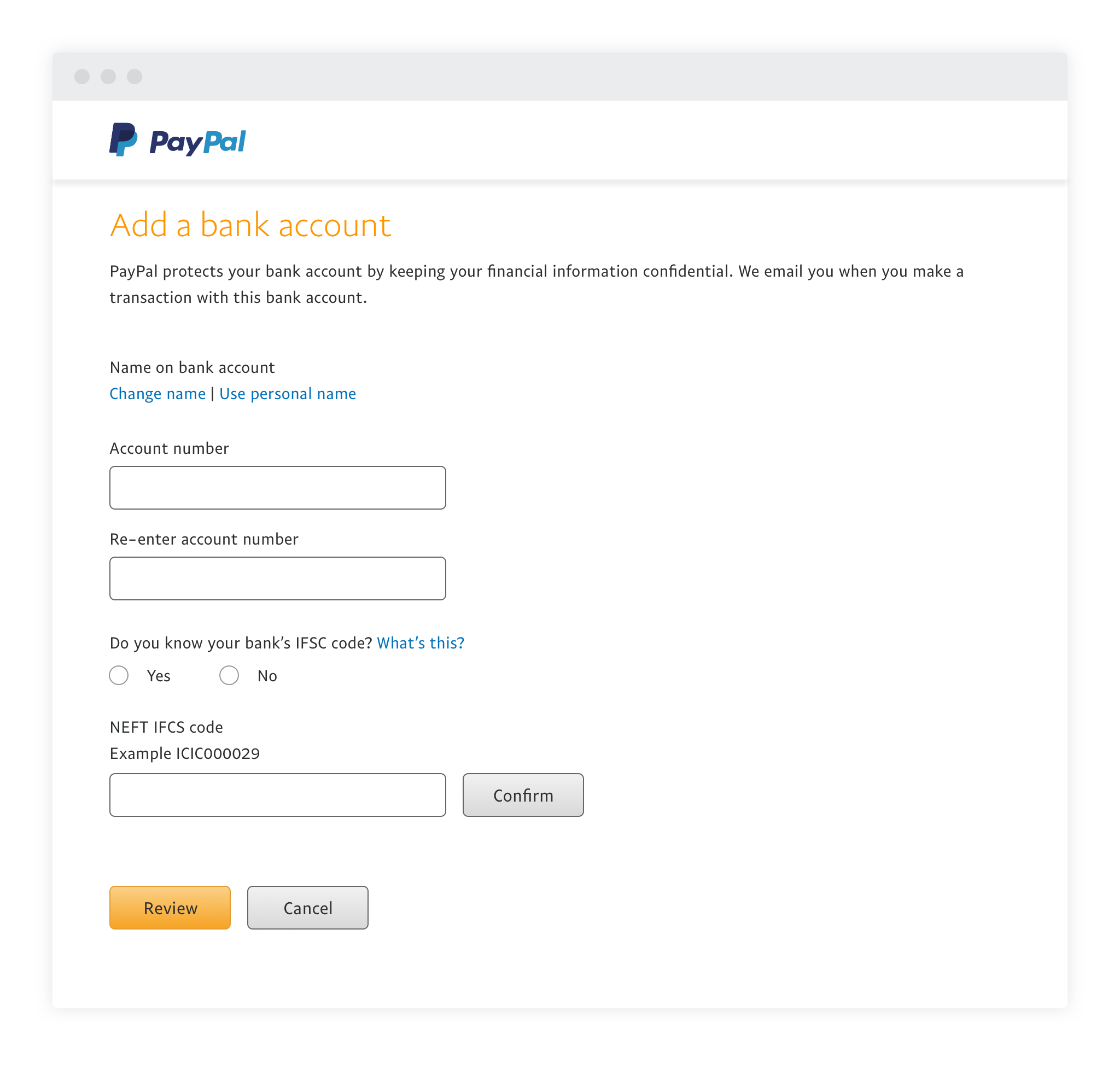Select the 'Yes' radio button for IFSC code
The height and width of the screenshot is (1087, 1120).
(x=120, y=676)
